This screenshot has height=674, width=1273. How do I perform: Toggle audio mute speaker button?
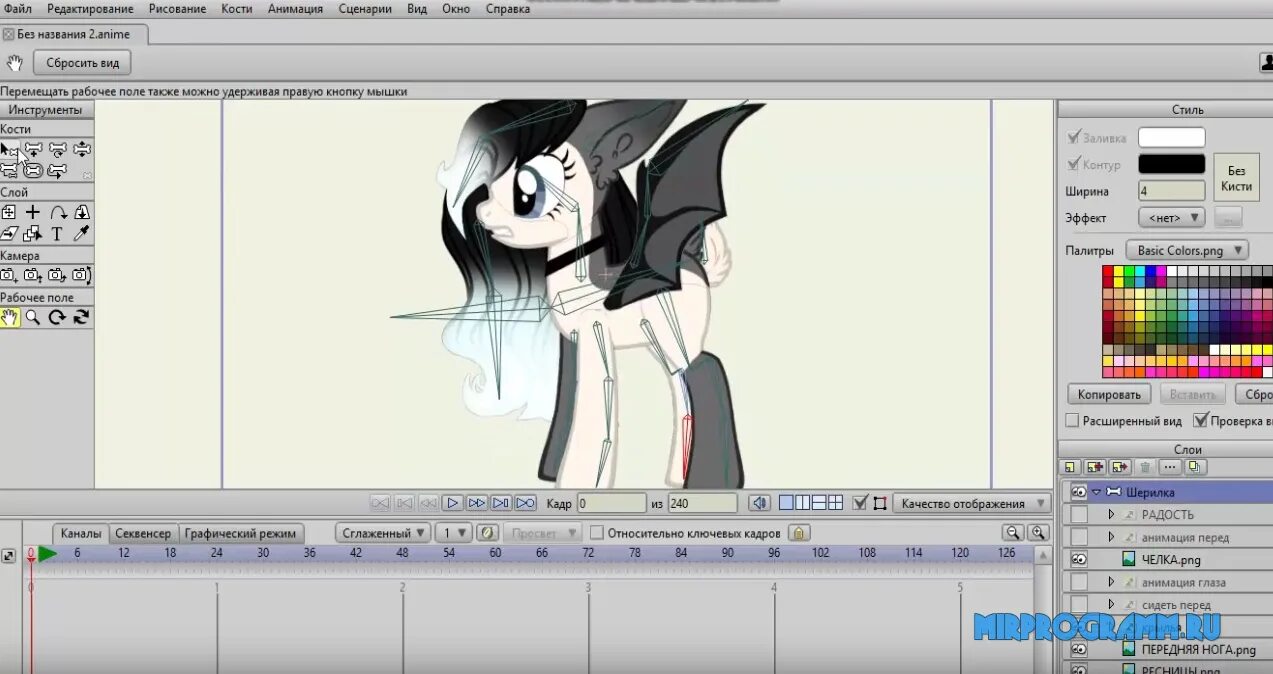[x=759, y=503]
